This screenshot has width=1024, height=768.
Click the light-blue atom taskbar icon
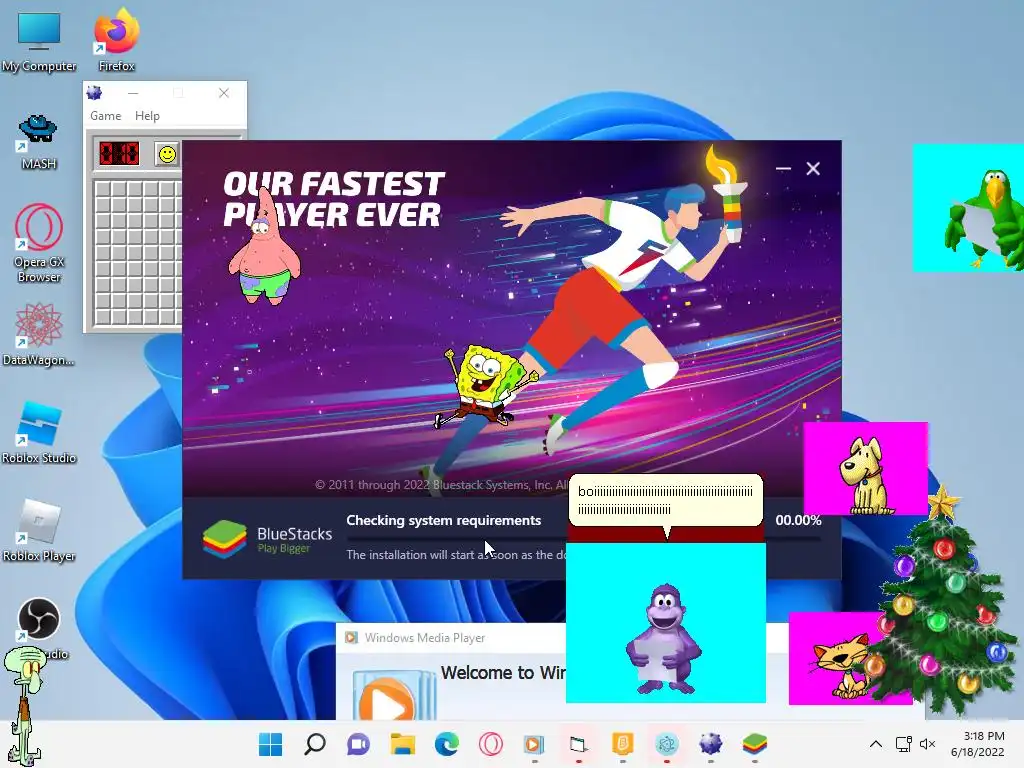tap(667, 744)
